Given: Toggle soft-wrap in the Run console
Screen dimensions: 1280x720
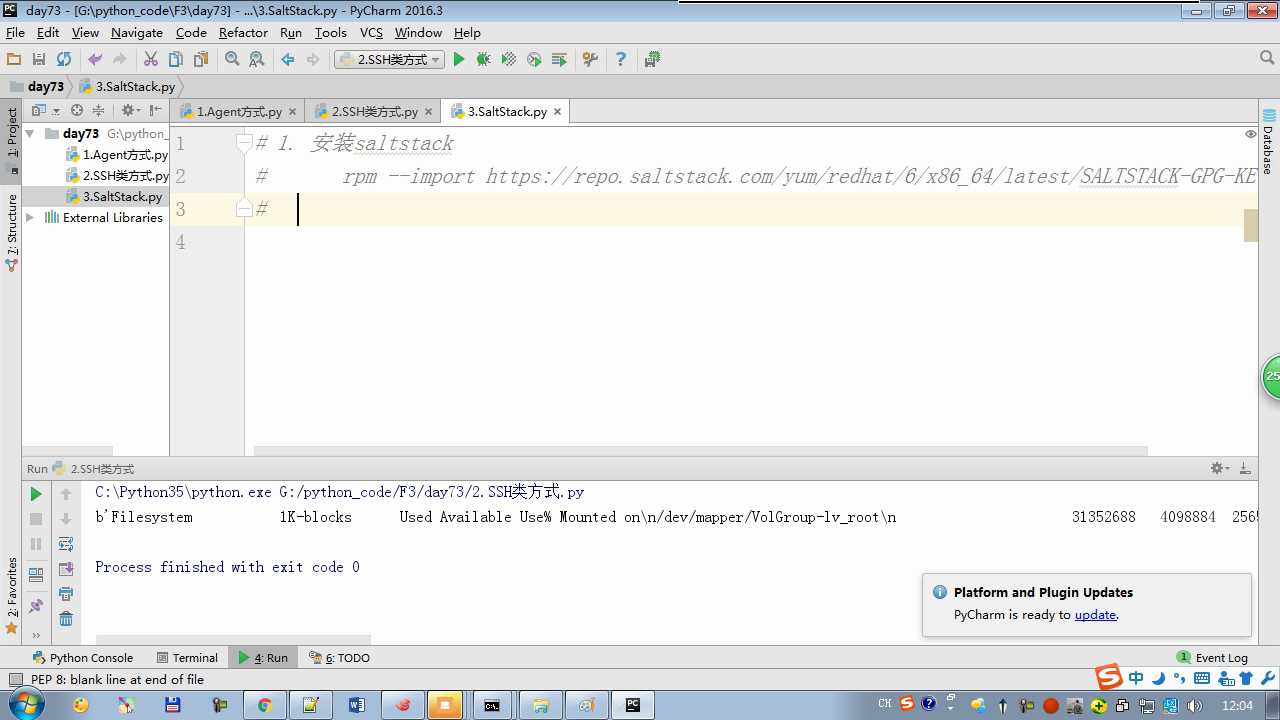Looking at the screenshot, I should click(x=66, y=544).
